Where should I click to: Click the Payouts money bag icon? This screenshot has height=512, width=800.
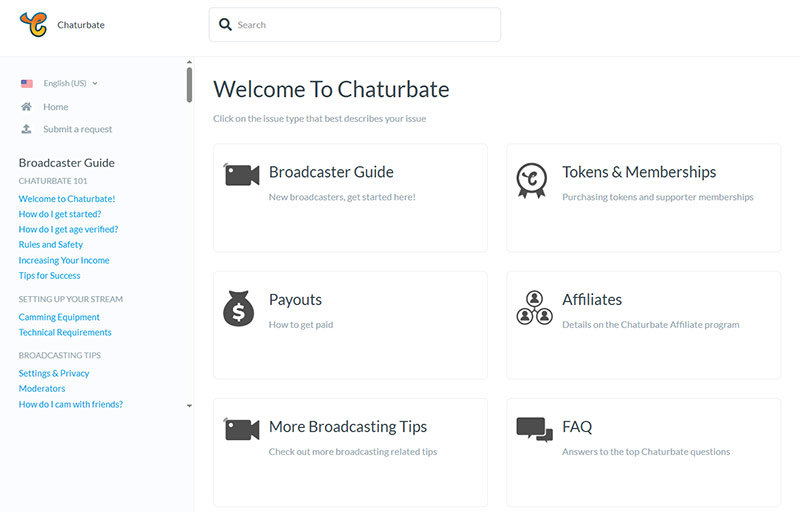(x=238, y=309)
